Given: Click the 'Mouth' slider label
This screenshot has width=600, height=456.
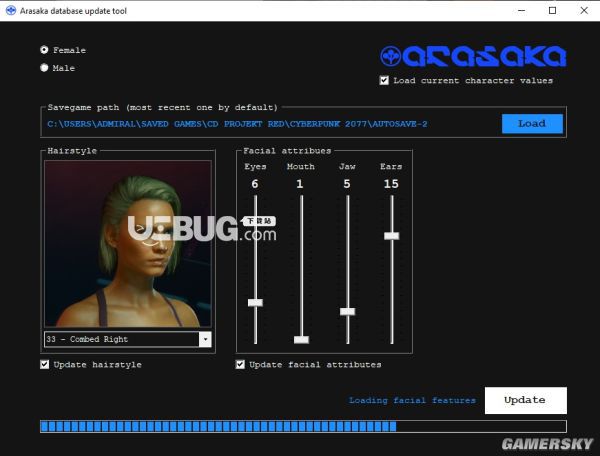Looking at the screenshot, I should pos(301,166).
